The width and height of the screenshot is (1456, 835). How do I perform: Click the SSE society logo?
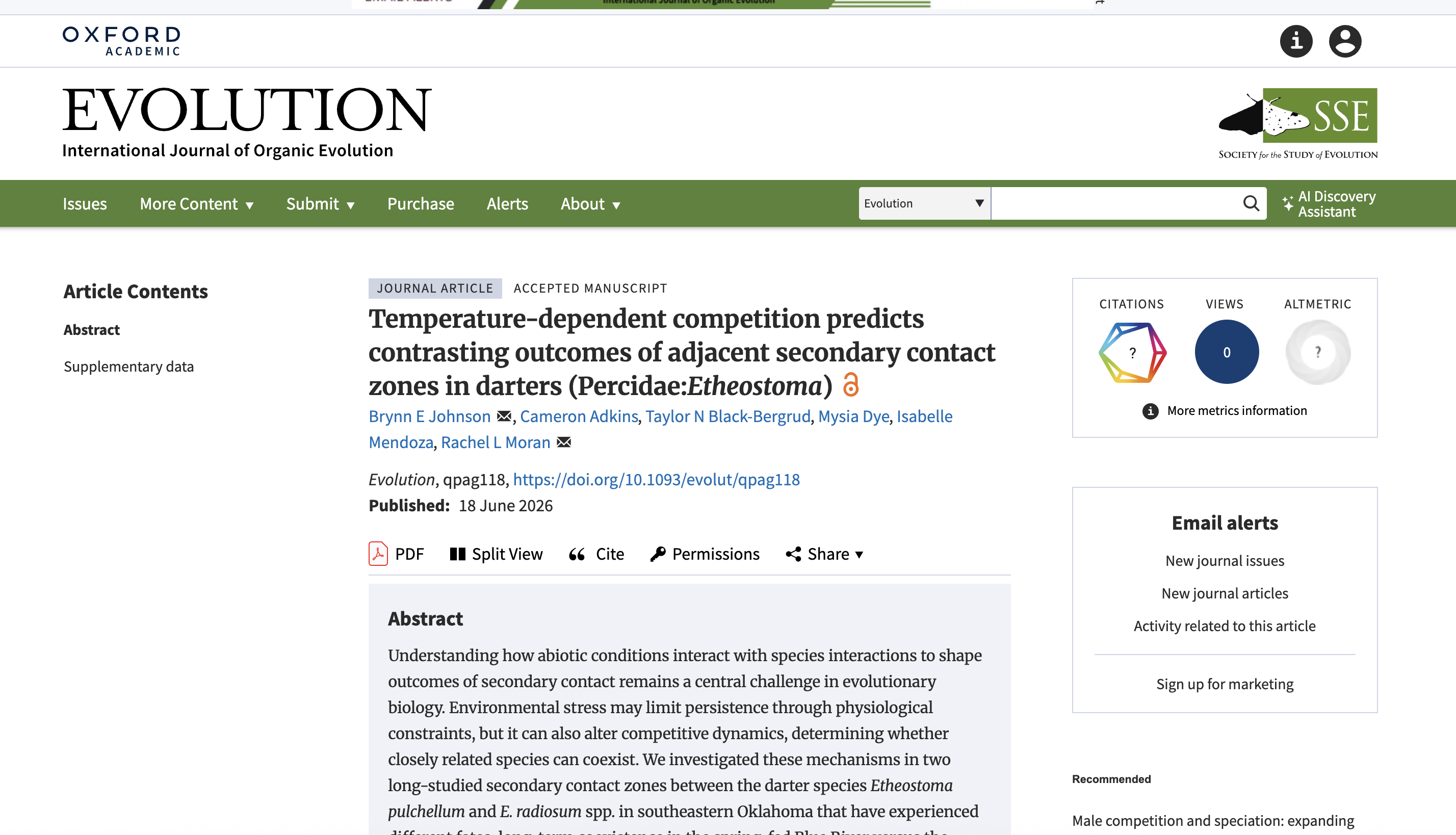(1298, 123)
